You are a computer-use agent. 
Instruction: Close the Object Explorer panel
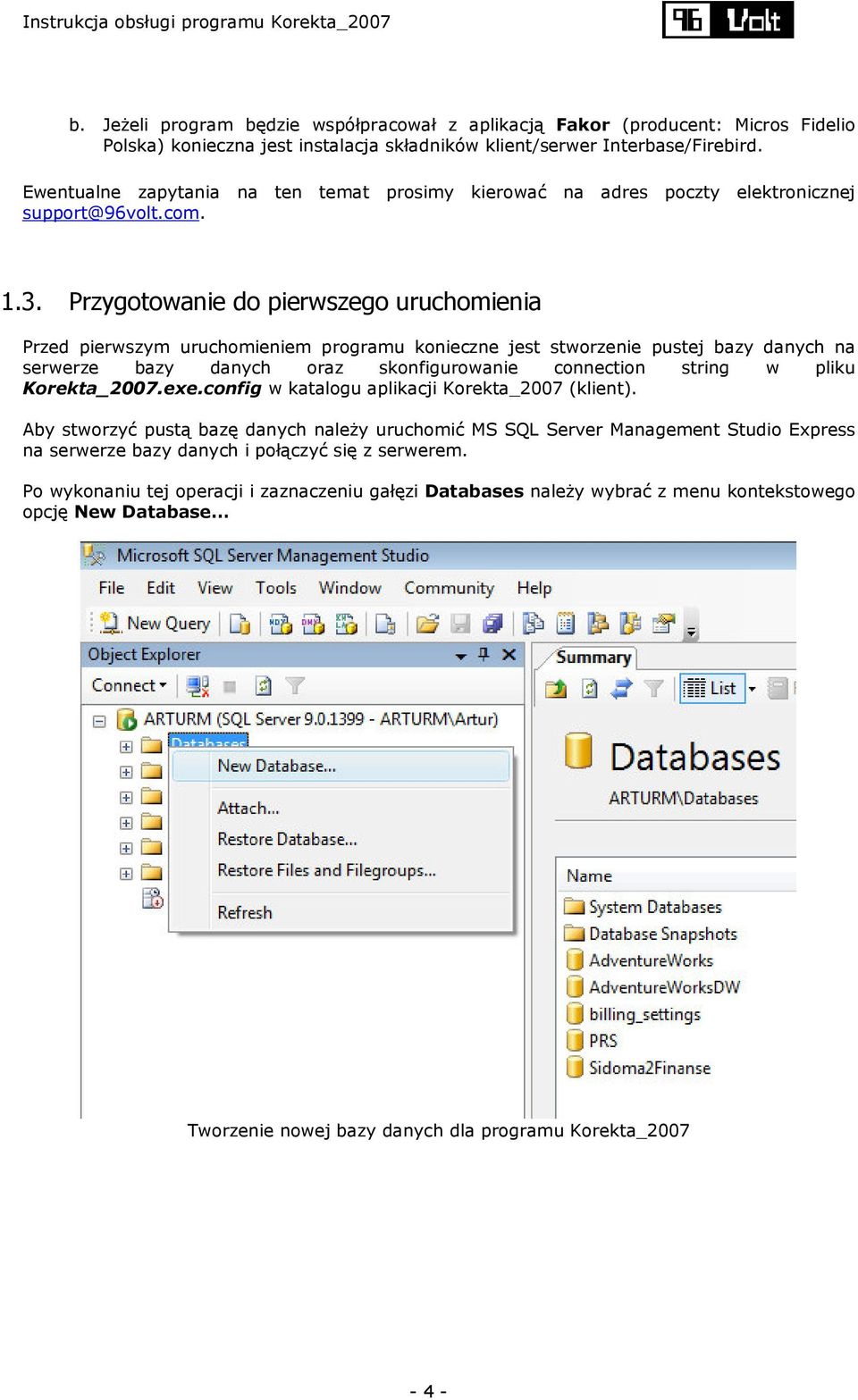click(509, 655)
